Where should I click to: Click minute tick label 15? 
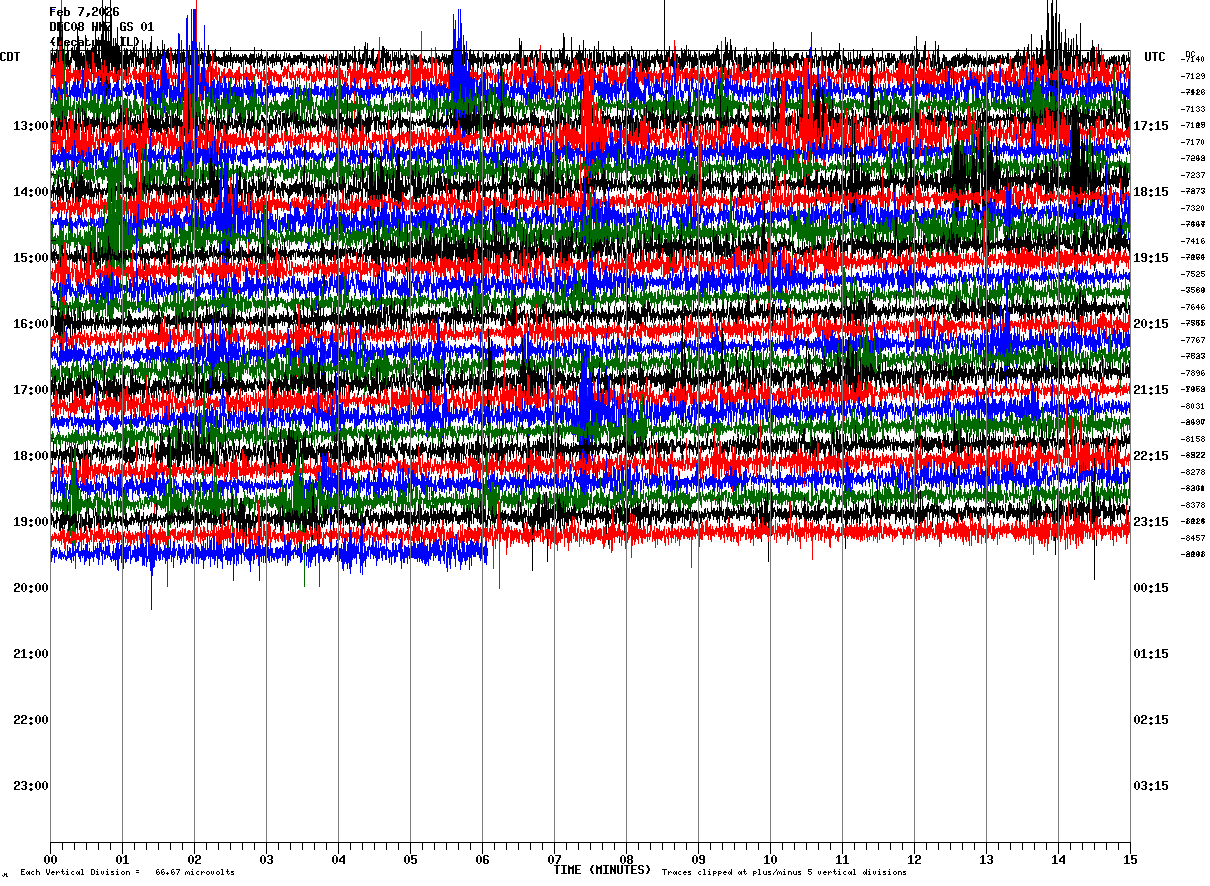click(1130, 859)
